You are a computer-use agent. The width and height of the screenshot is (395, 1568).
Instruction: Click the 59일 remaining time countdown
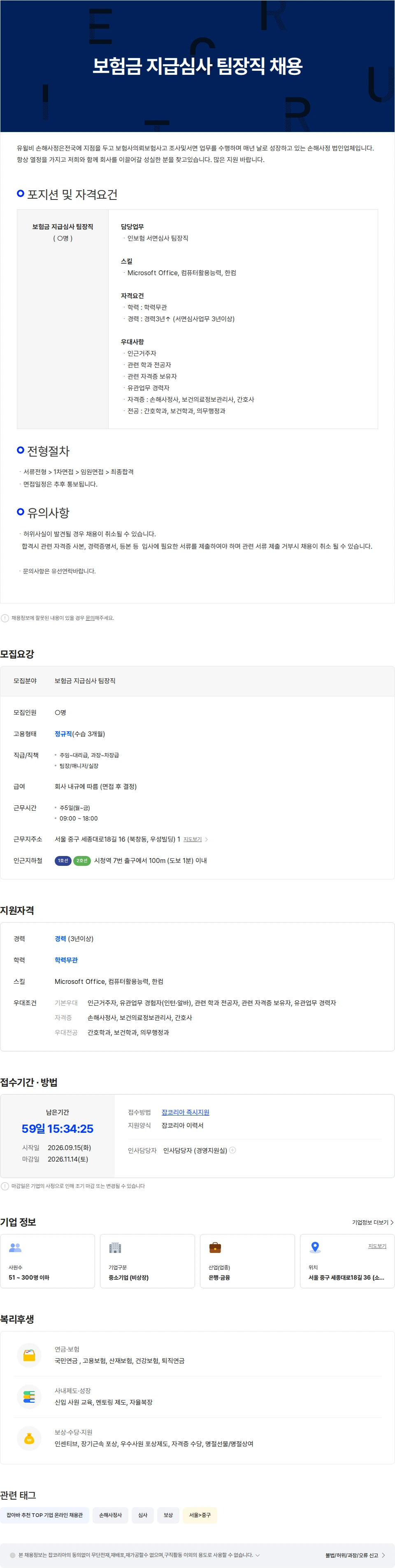pyautogui.click(x=57, y=1128)
